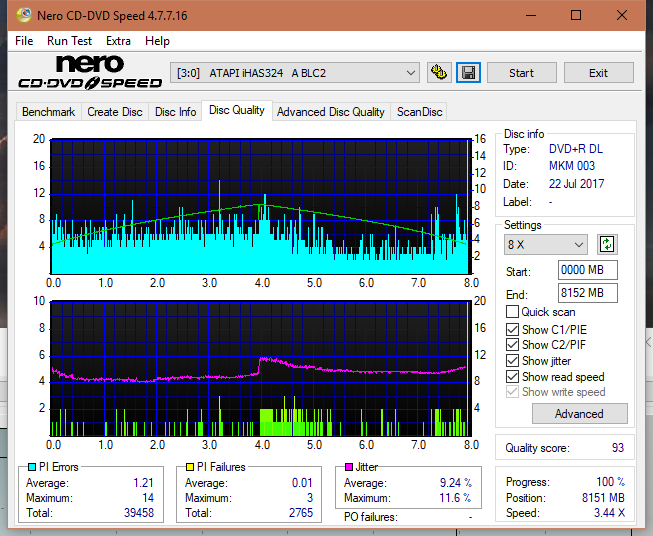
Task: Click the PI Errors total 39458
Action: [x=139, y=513]
